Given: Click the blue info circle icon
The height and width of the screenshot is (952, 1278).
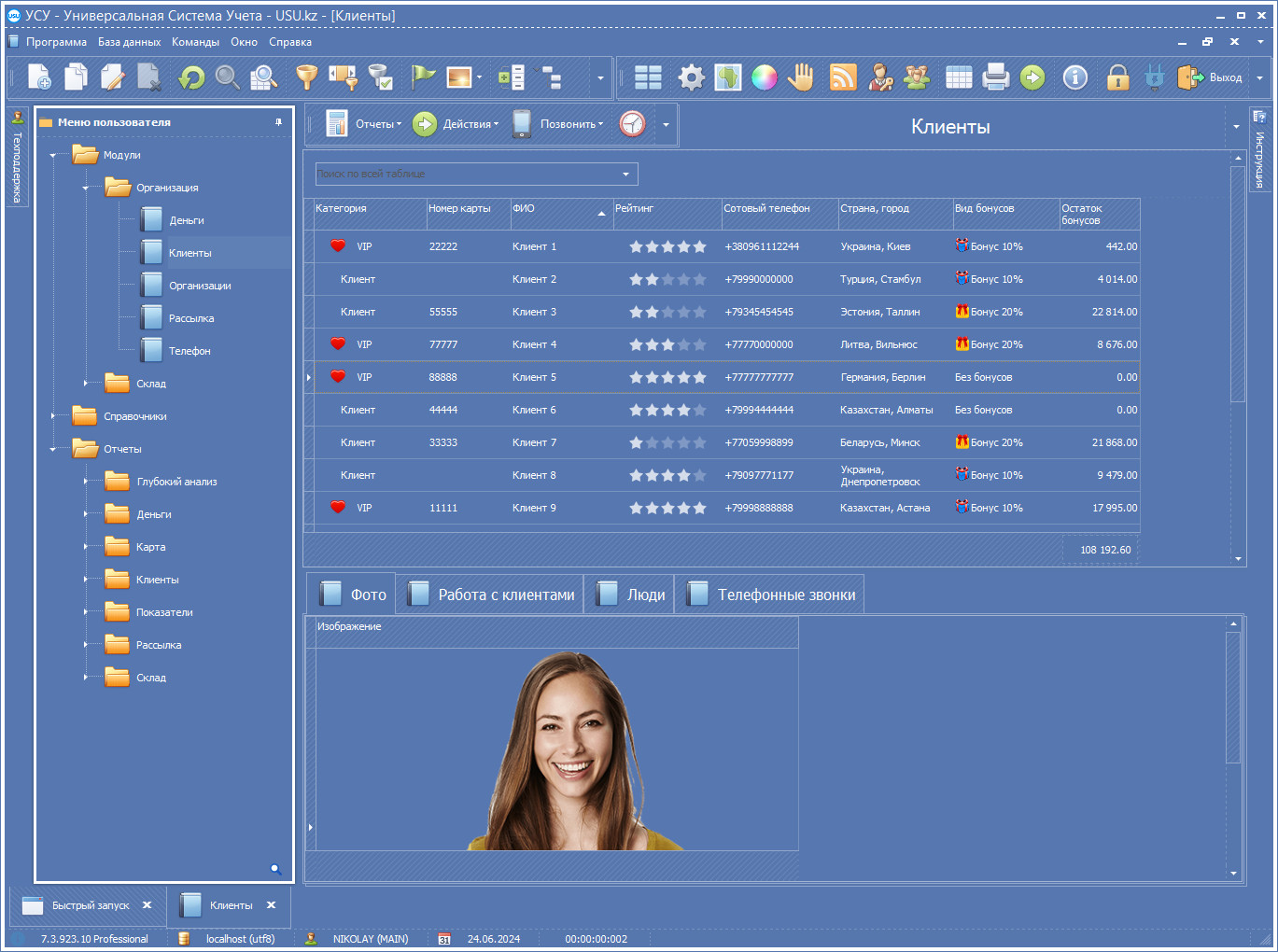Looking at the screenshot, I should [1074, 77].
